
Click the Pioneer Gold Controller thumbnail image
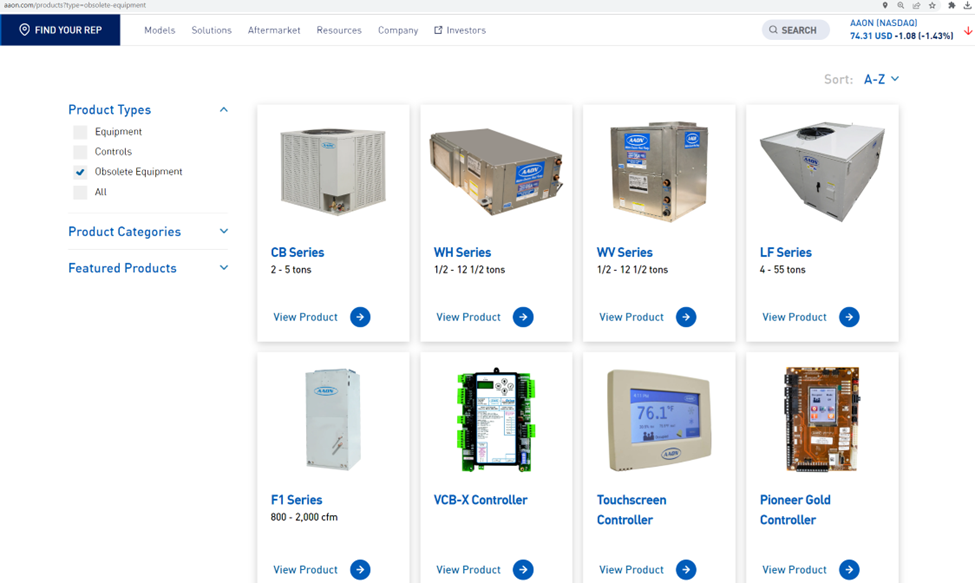tap(822, 419)
